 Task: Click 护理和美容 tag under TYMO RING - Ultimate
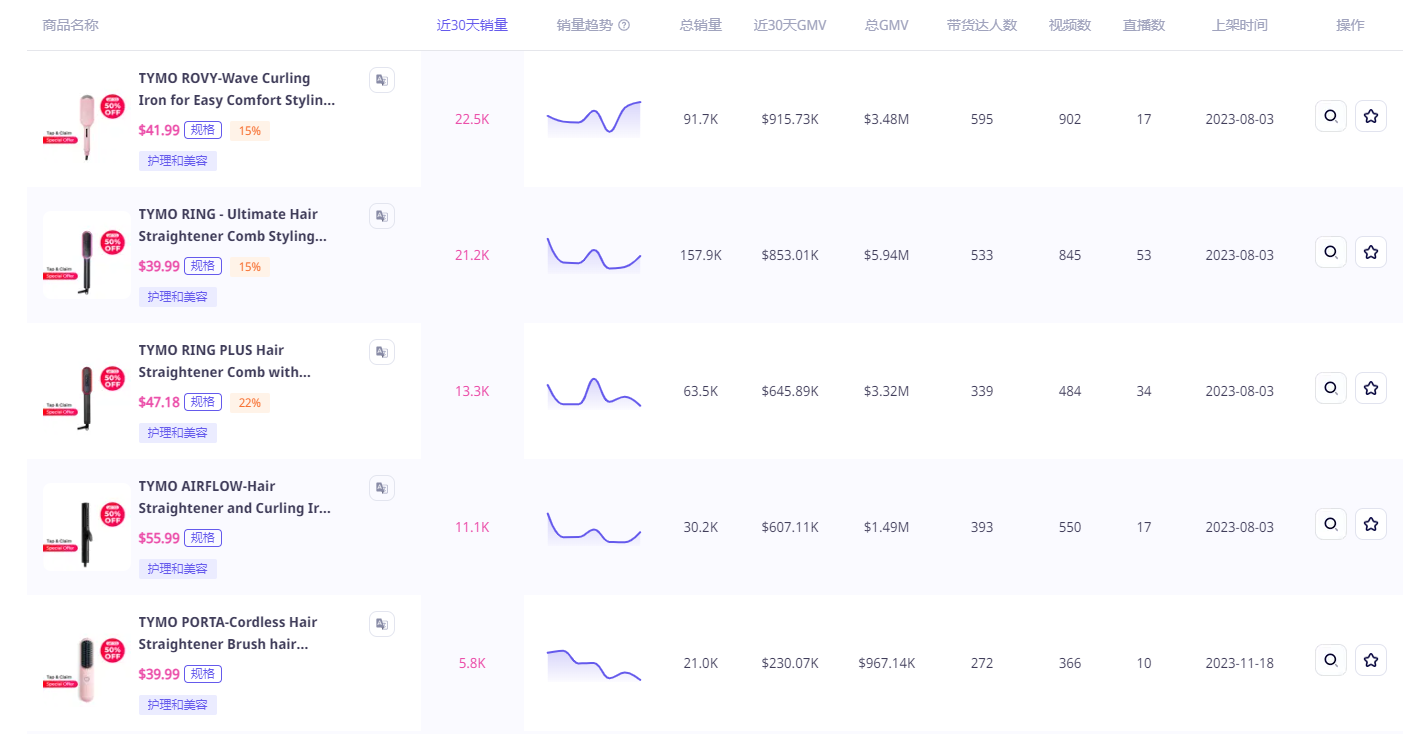[178, 297]
